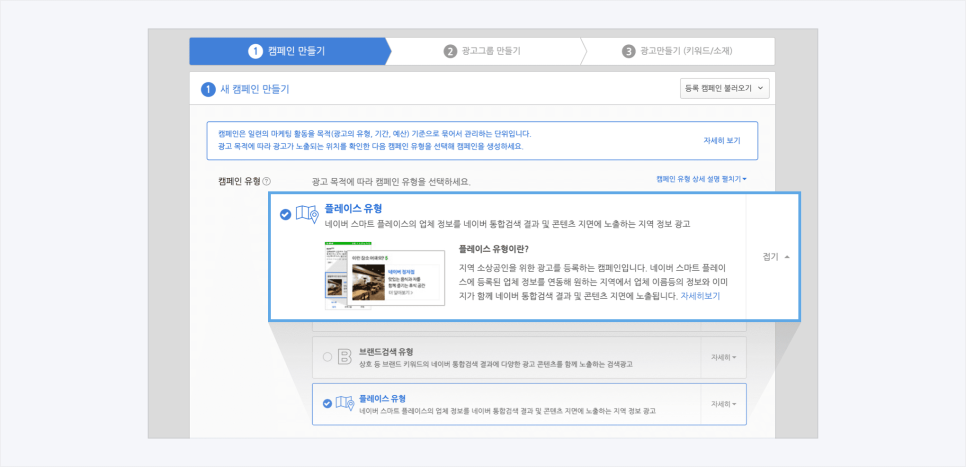Click the enlarged 플레이스 유형 title text
This screenshot has width=966, height=467.
click(353, 209)
